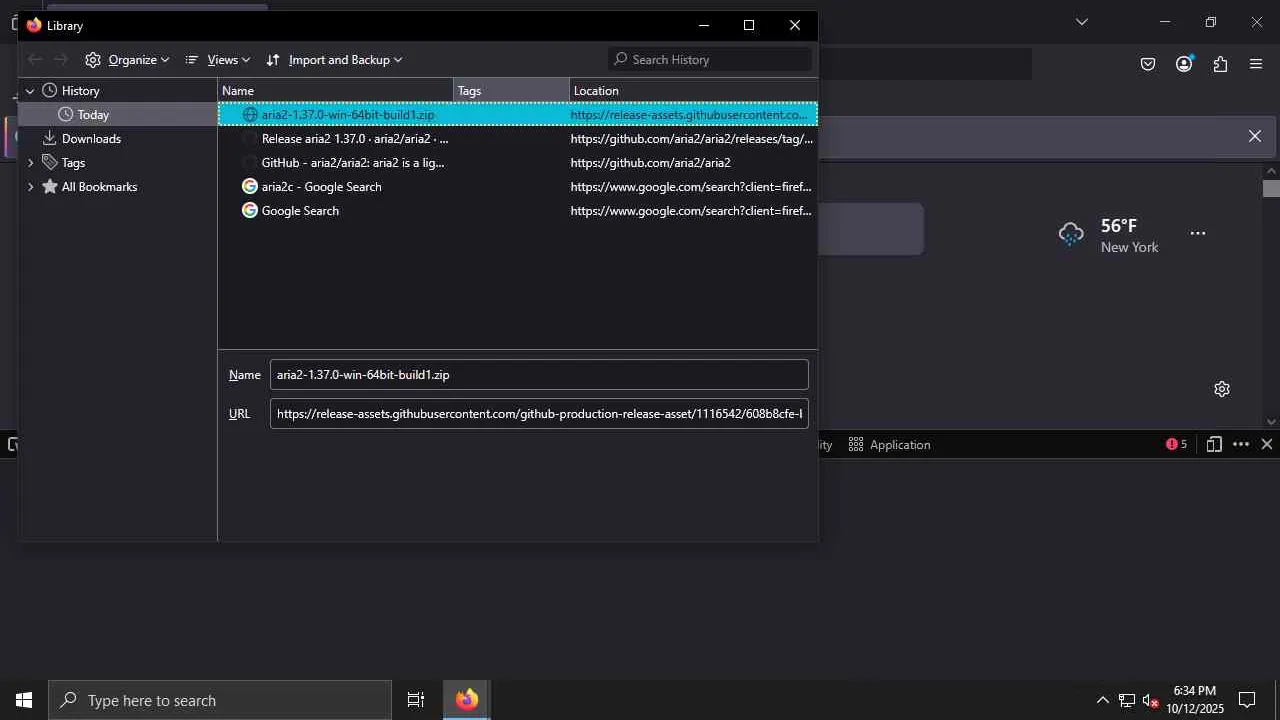Sort by the Location column header
The height and width of the screenshot is (720, 1280).
(693, 91)
